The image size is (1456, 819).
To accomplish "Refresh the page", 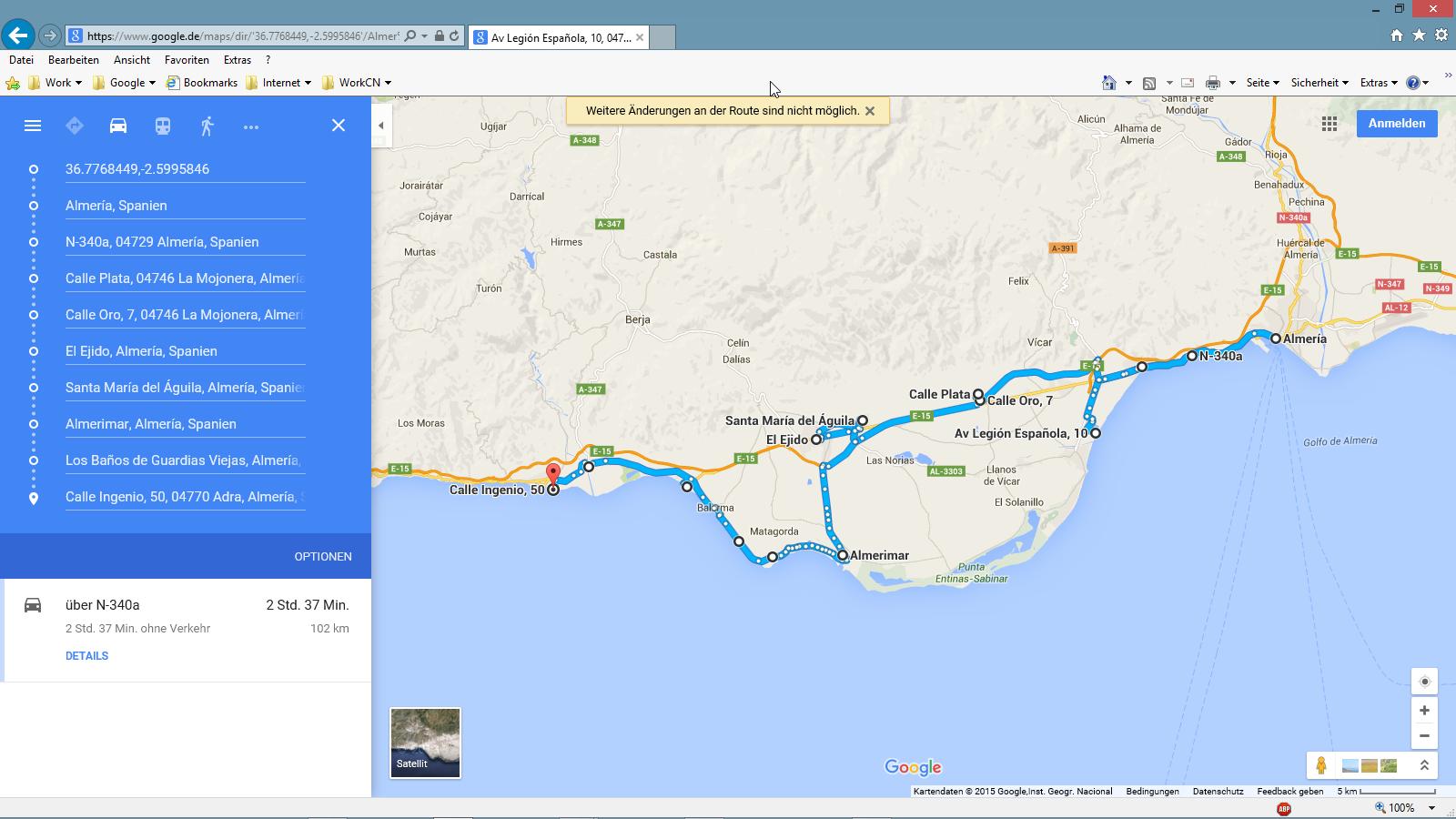I will (x=454, y=36).
